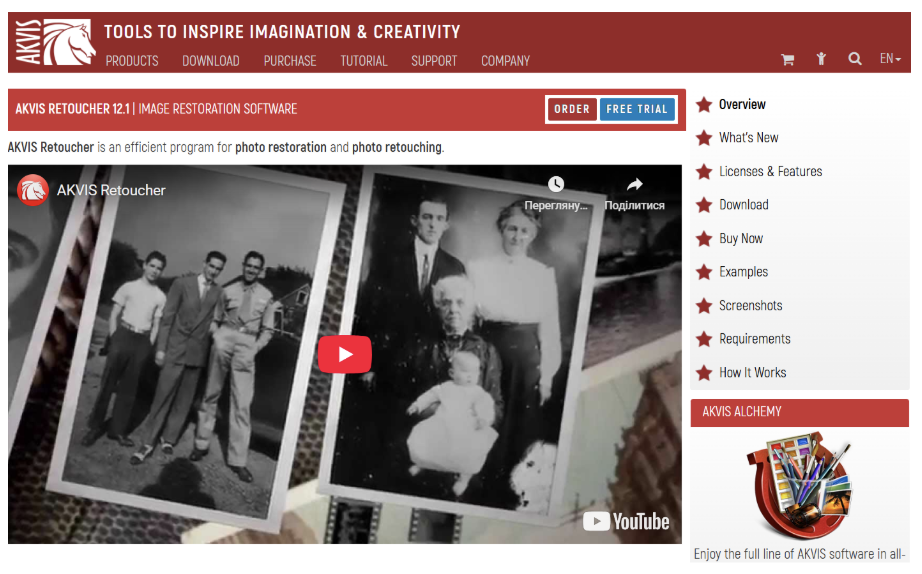This screenshot has height=574, width=922.
Task: Click the Watch Later clock icon on video
Action: 556,184
